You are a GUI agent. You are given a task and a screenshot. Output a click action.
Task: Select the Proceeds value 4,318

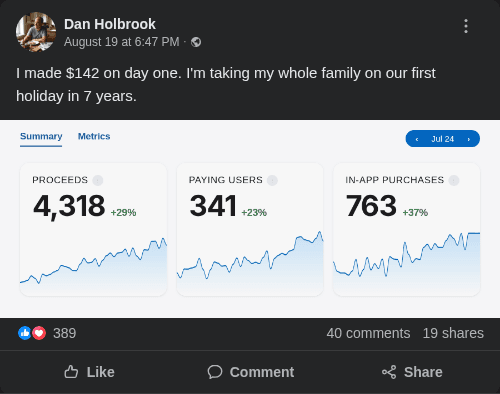(69, 206)
